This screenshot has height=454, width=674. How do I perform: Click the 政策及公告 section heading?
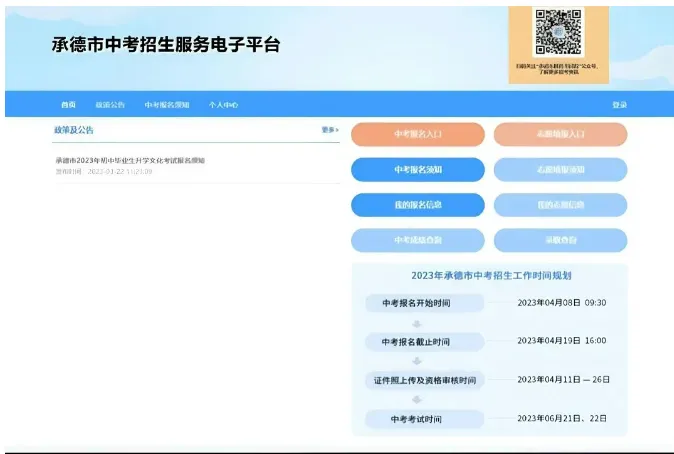[74, 130]
